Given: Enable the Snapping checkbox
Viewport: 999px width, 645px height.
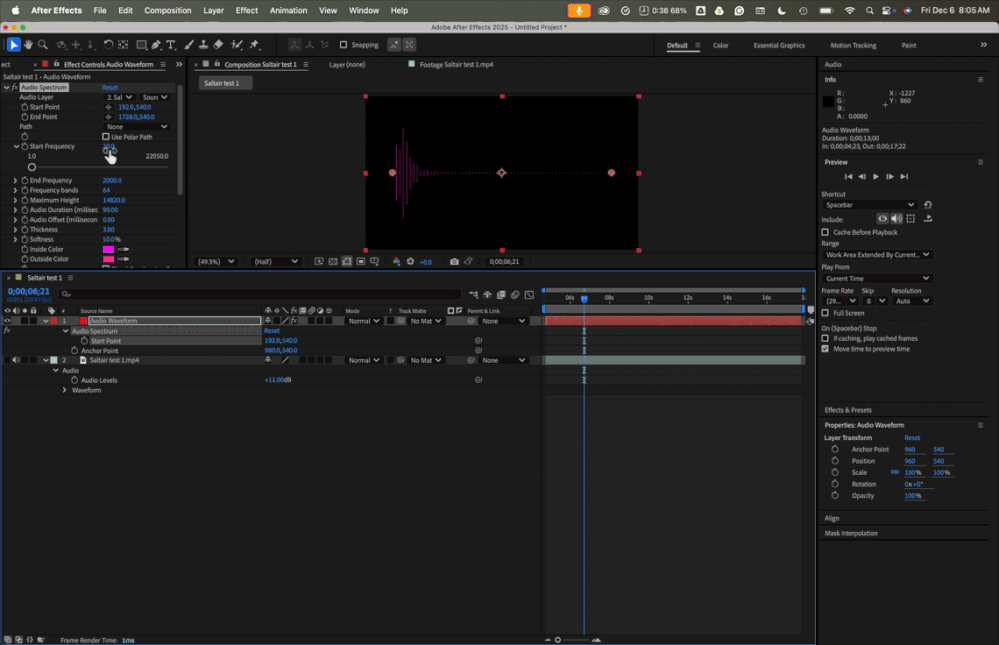Looking at the screenshot, I should click(x=343, y=45).
